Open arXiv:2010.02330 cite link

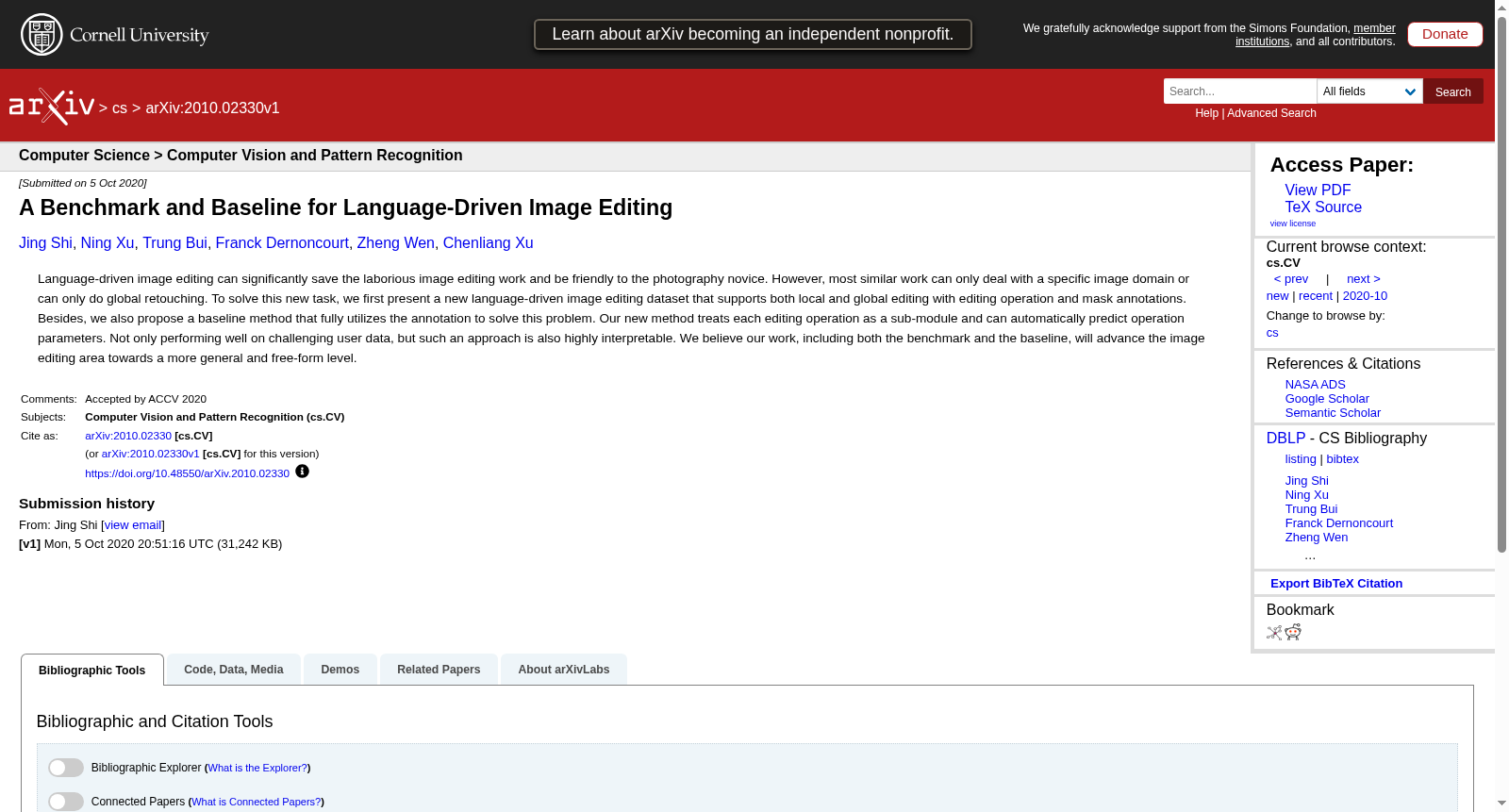pos(128,436)
